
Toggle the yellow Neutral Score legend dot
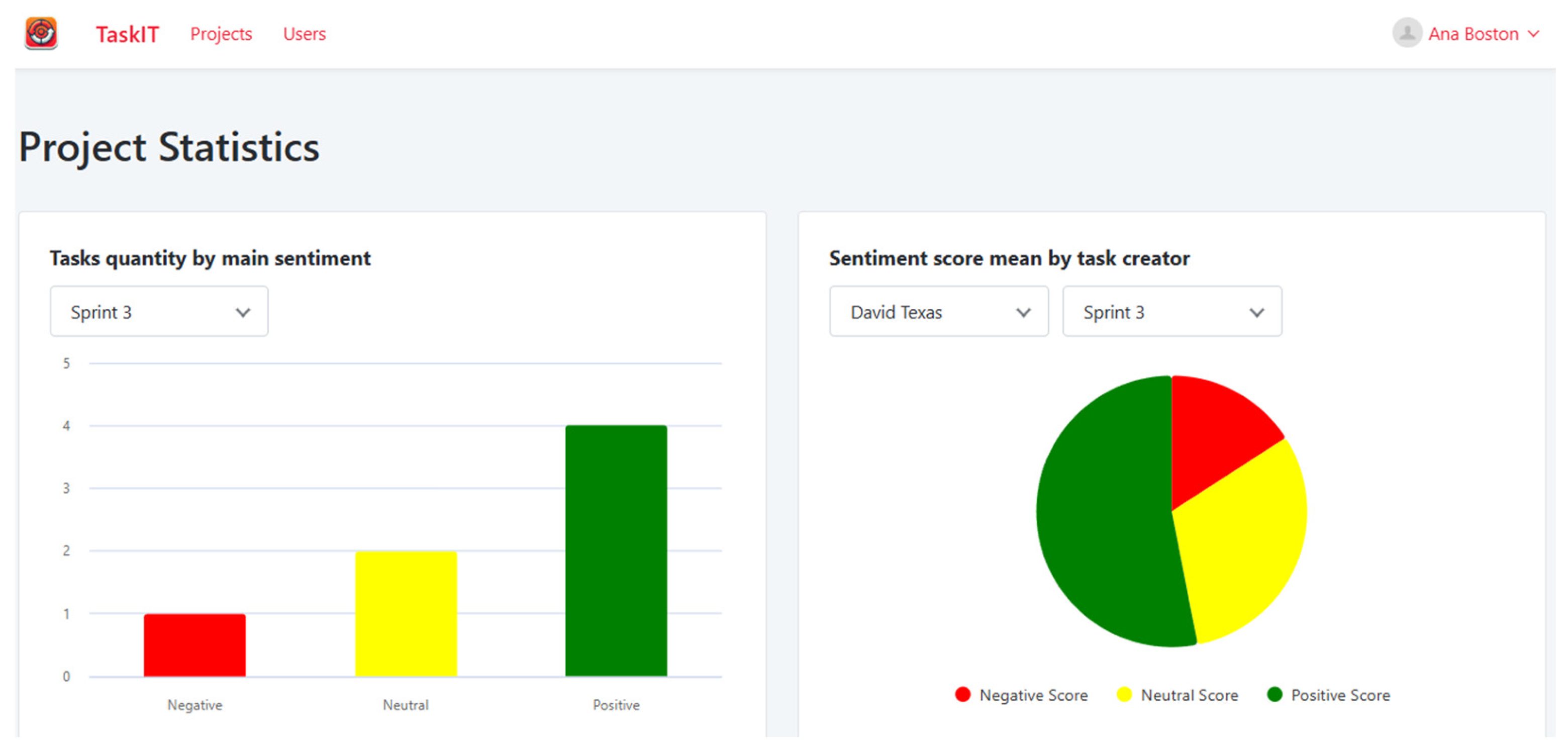(1124, 695)
